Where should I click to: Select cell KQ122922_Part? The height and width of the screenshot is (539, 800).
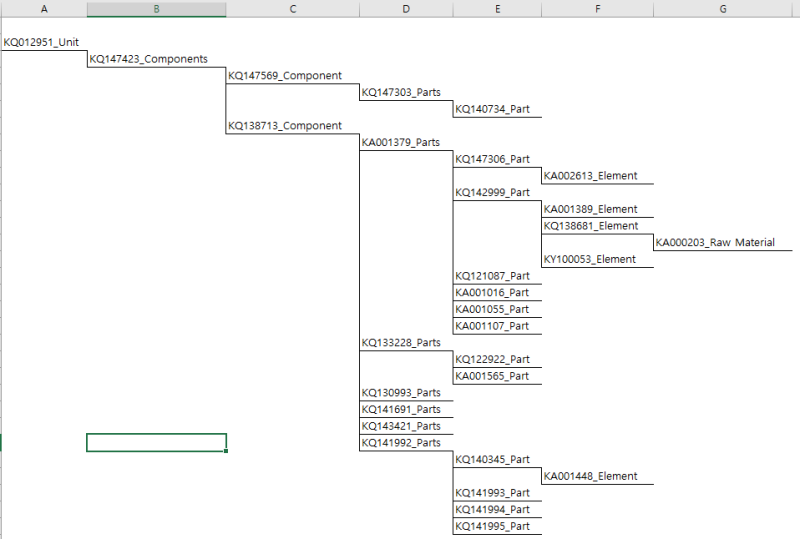coord(497,359)
